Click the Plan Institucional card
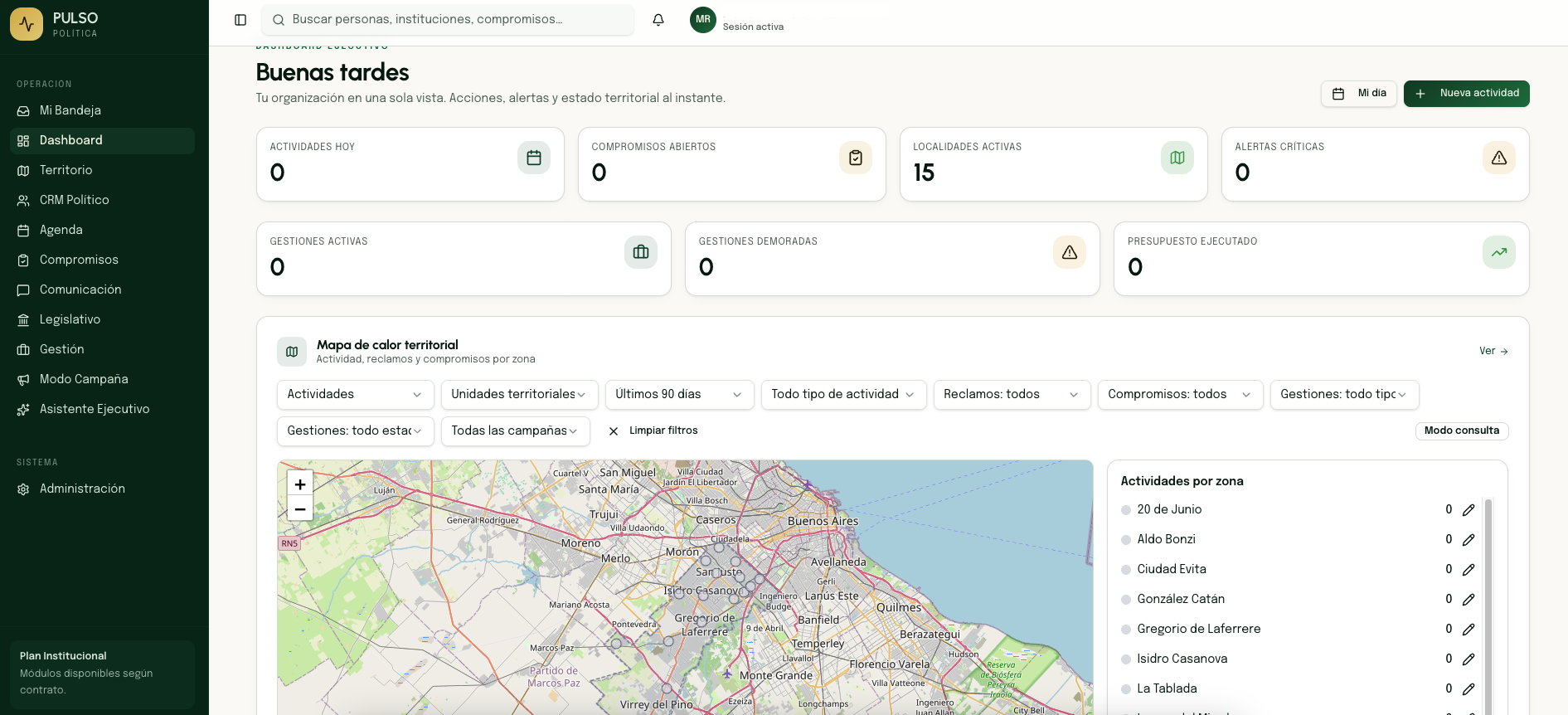 pos(102,674)
